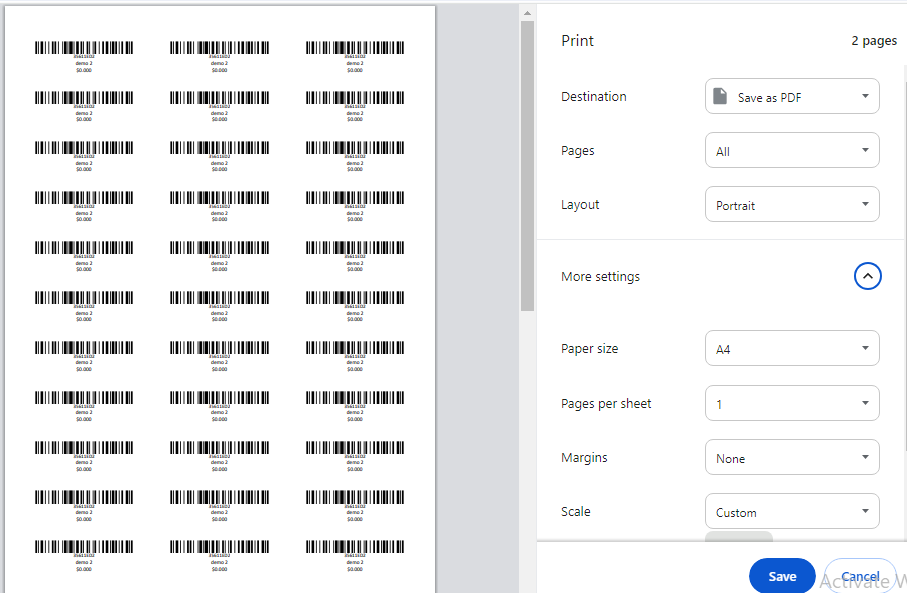The image size is (907, 593).
Task: Collapse More settings with the chevron icon
Action: (x=867, y=276)
